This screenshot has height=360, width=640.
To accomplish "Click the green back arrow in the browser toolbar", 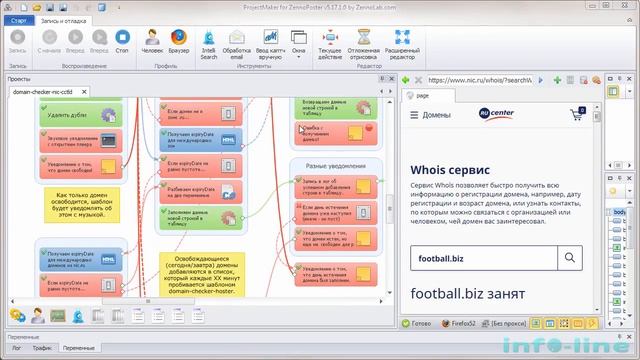I will point(406,80).
